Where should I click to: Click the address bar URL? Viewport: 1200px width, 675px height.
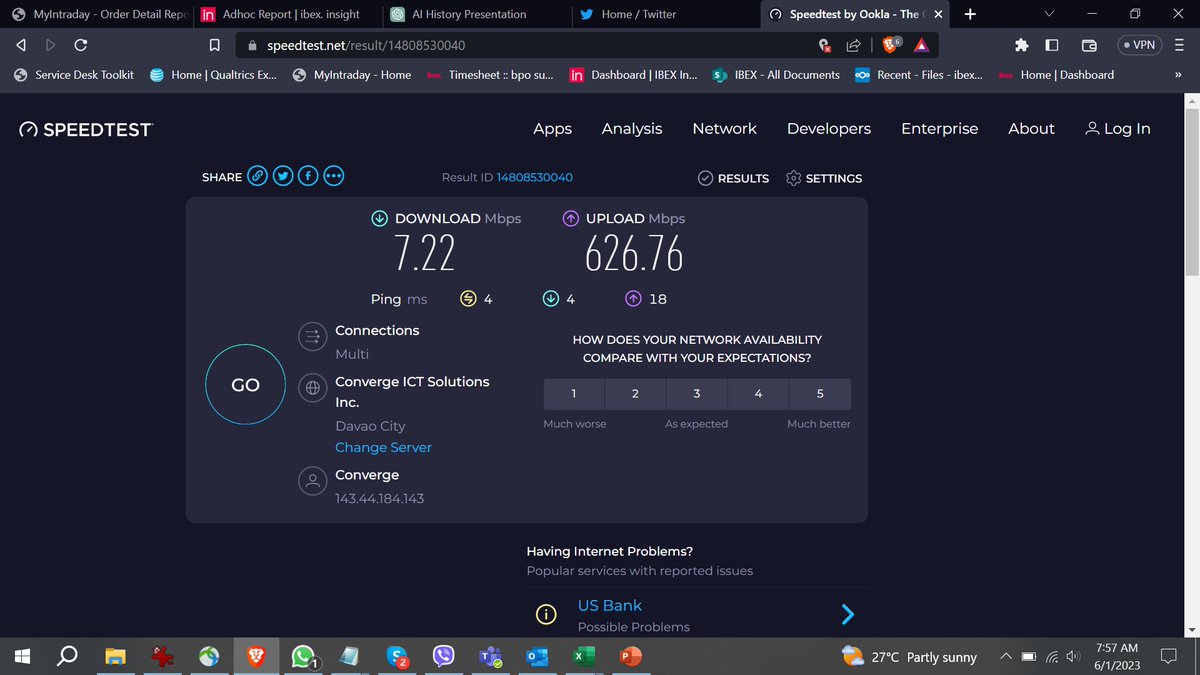pyautogui.click(x=366, y=45)
